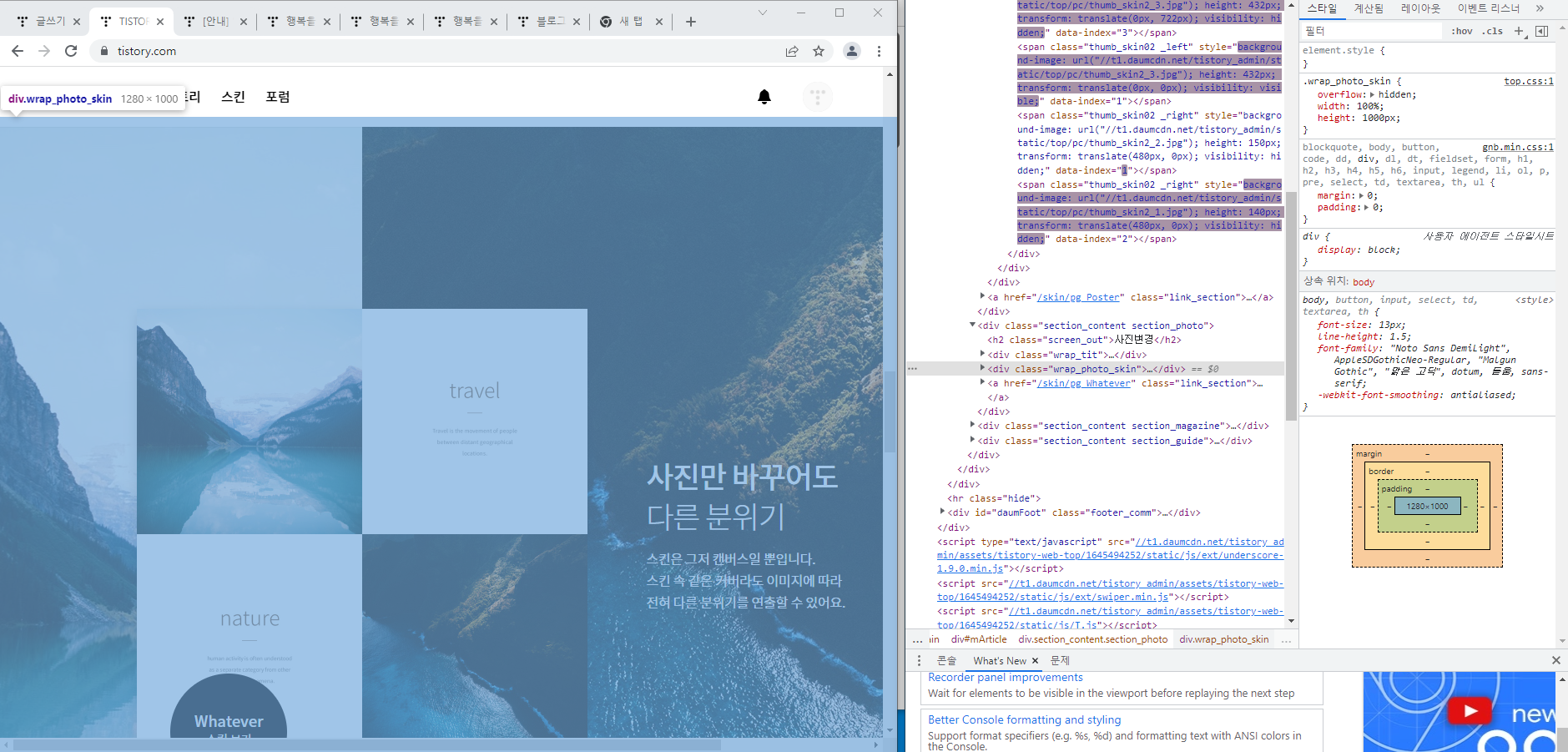Viewport: 1568px width, 752px height.
Task: Switch to the [안내] browser tab
Action: click(215, 22)
